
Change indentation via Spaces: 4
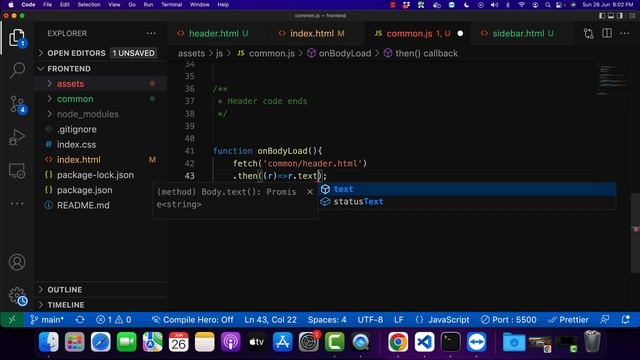[327, 320]
